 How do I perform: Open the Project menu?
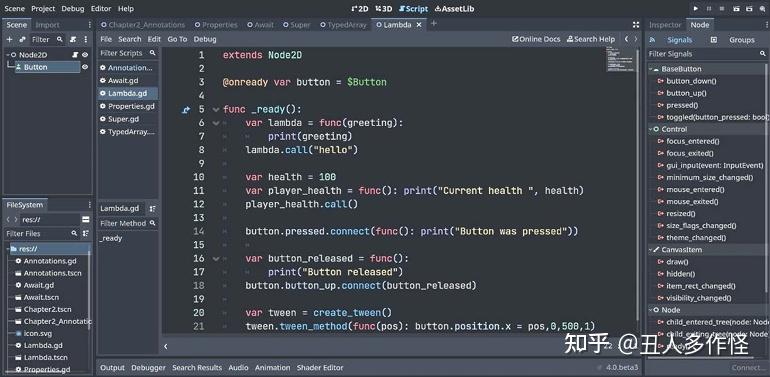point(43,8)
